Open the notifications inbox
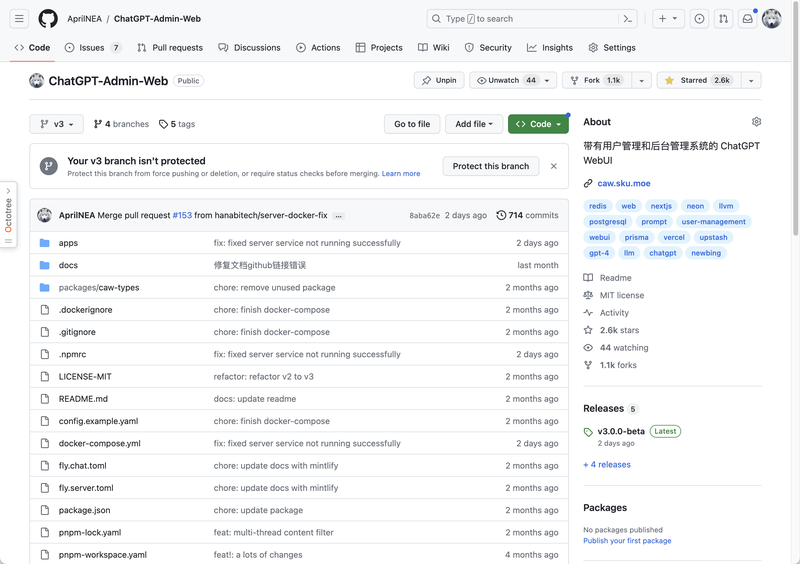This screenshot has width=800, height=564. tap(747, 19)
